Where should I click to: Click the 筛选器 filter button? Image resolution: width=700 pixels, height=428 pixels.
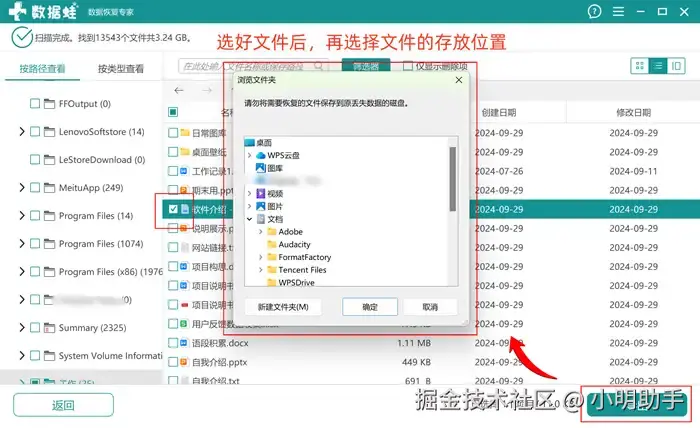pos(366,66)
